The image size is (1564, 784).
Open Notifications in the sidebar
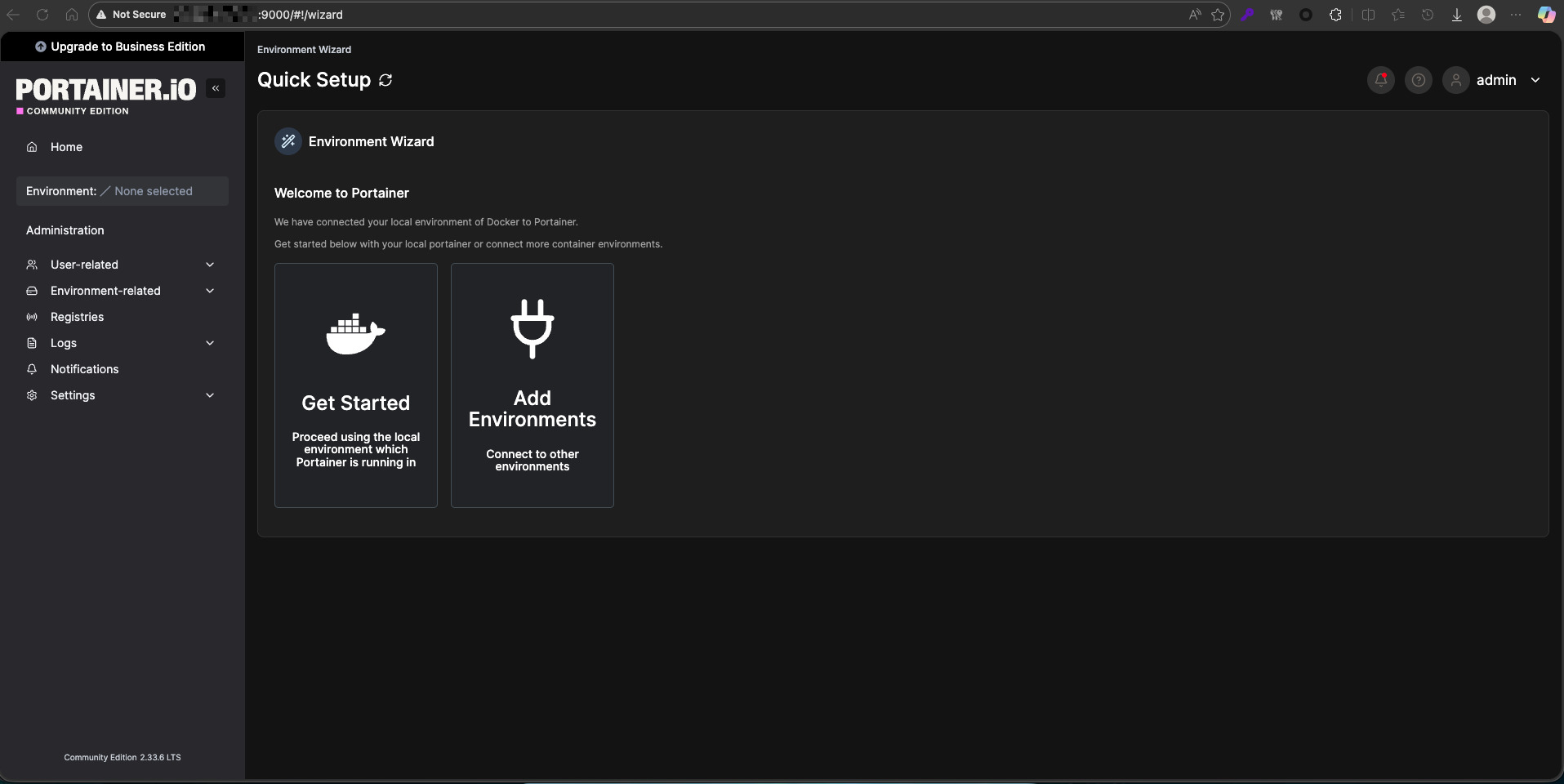pos(84,369)
